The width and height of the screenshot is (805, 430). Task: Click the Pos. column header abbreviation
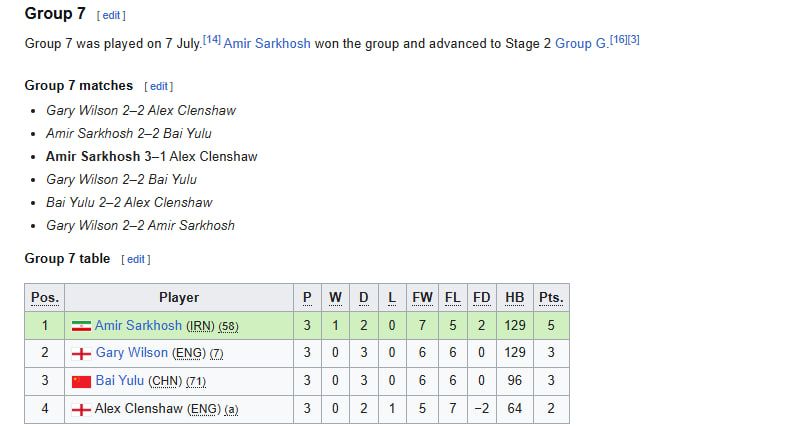click(x=45, y=298)
